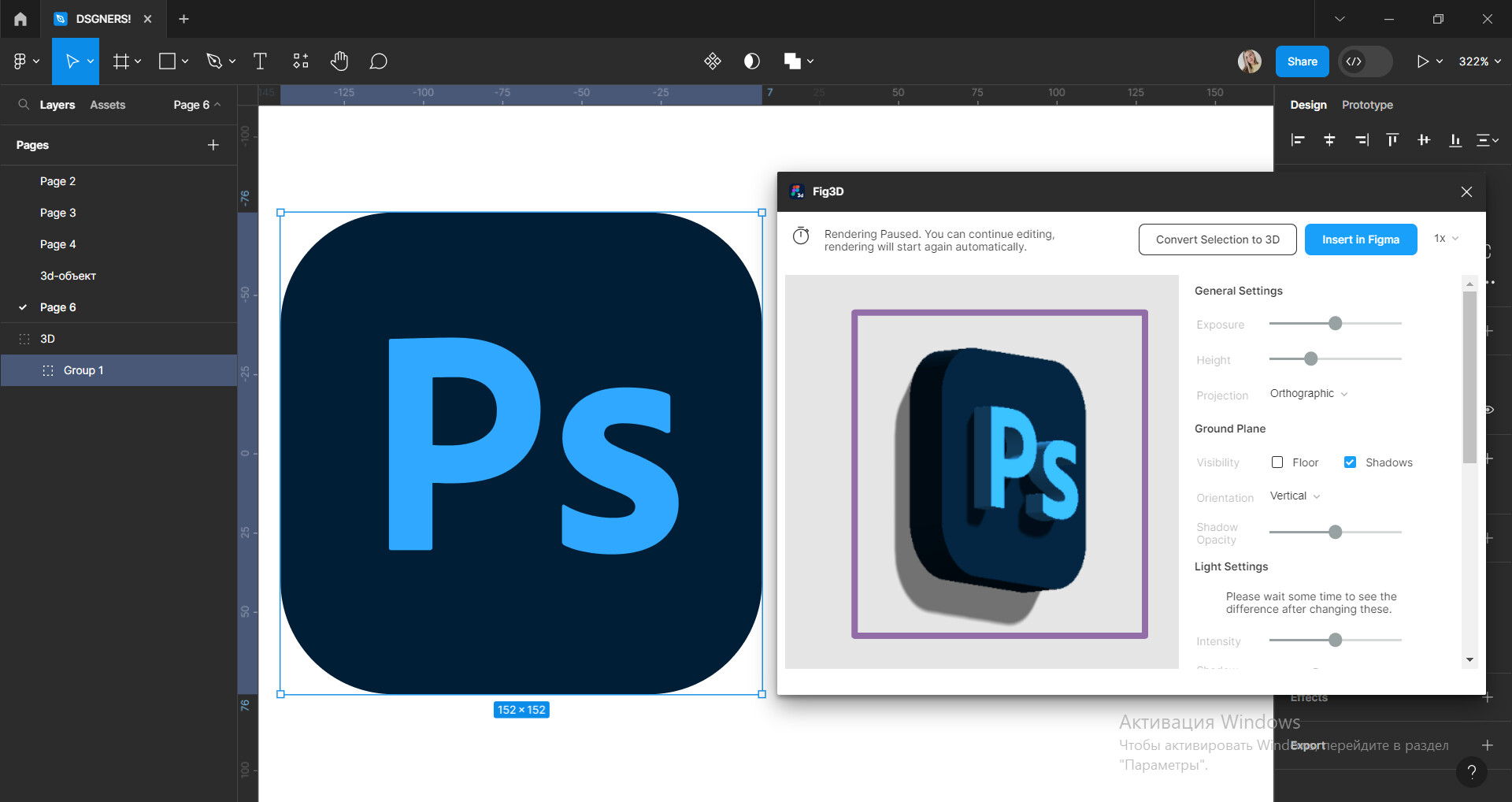Viewport: 1512px width, 802px height.
Task: Click the Share button
Action: (x=1302, y=61)
